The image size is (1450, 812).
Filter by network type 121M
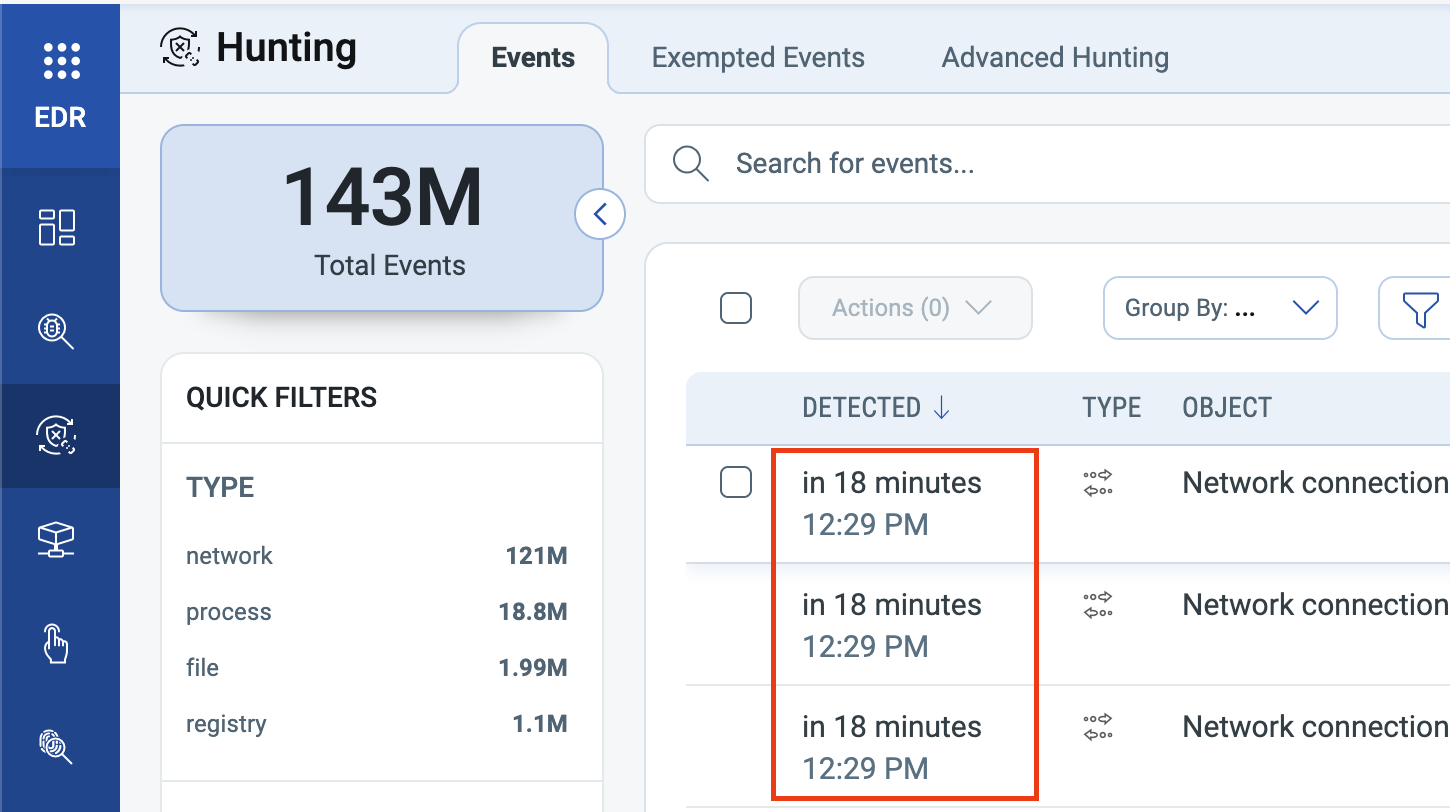[x=377, y=556]
